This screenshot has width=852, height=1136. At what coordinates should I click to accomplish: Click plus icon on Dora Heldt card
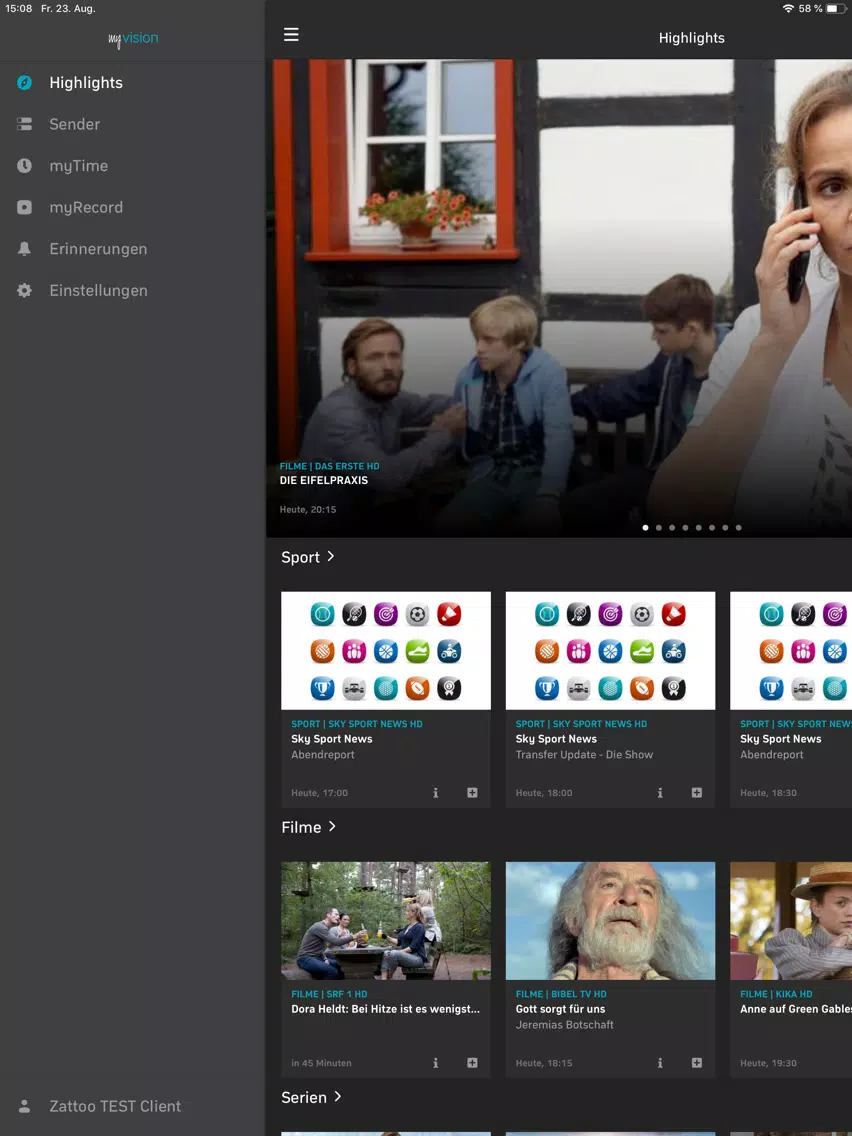[472, 1063]
